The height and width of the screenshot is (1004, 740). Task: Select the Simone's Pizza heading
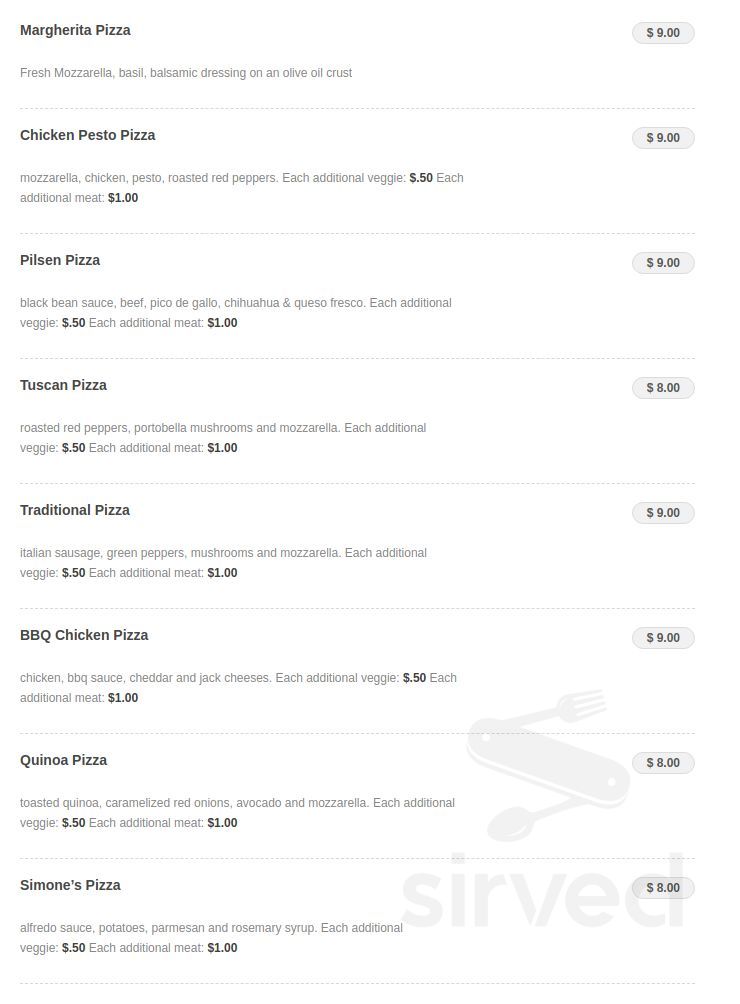coord(70,885)
